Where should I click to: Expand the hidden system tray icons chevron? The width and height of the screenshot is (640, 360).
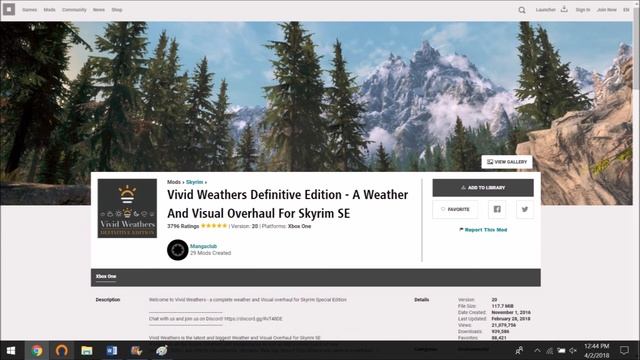click(x=537, y=351)
